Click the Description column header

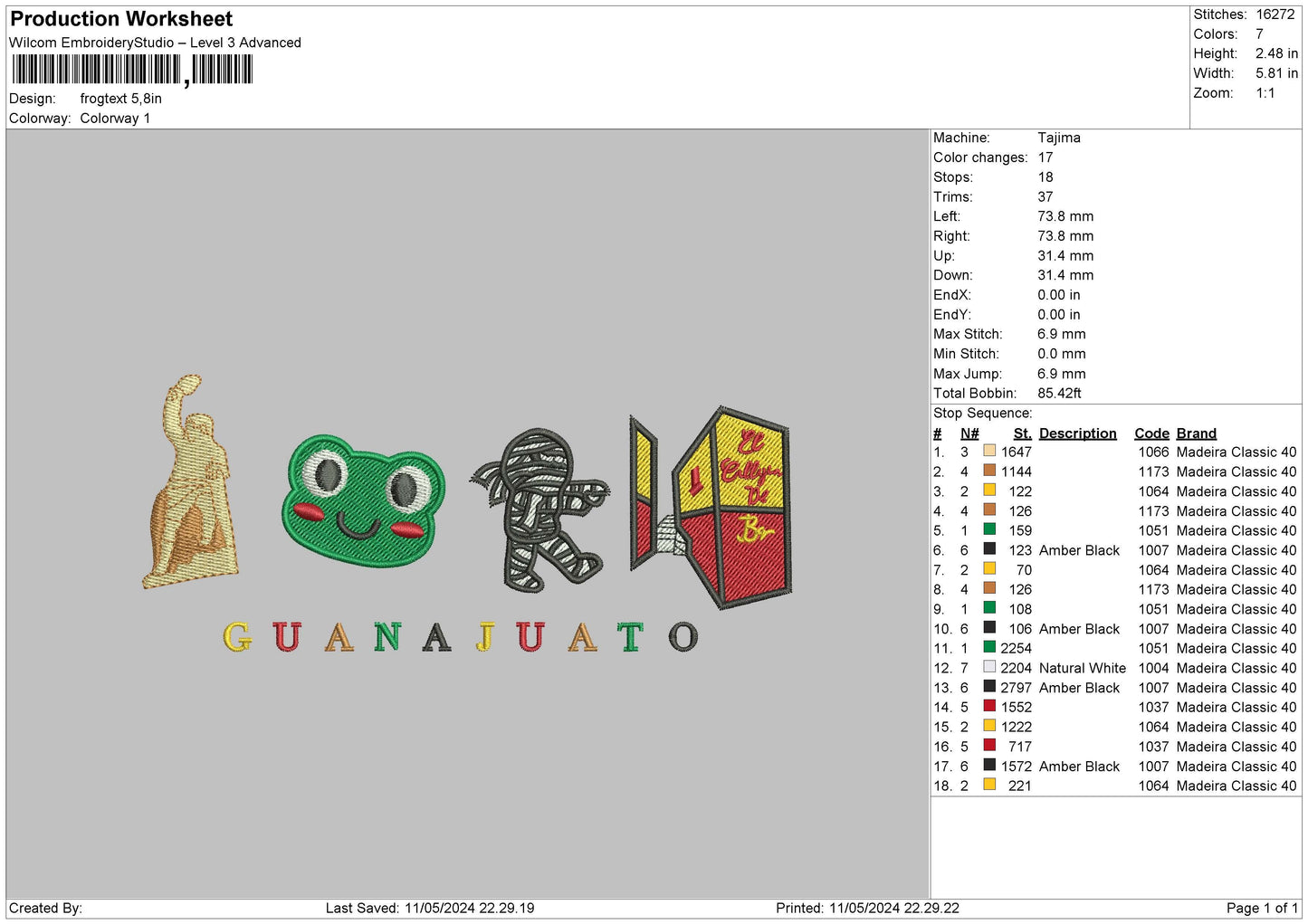(x=1077, y=433)
